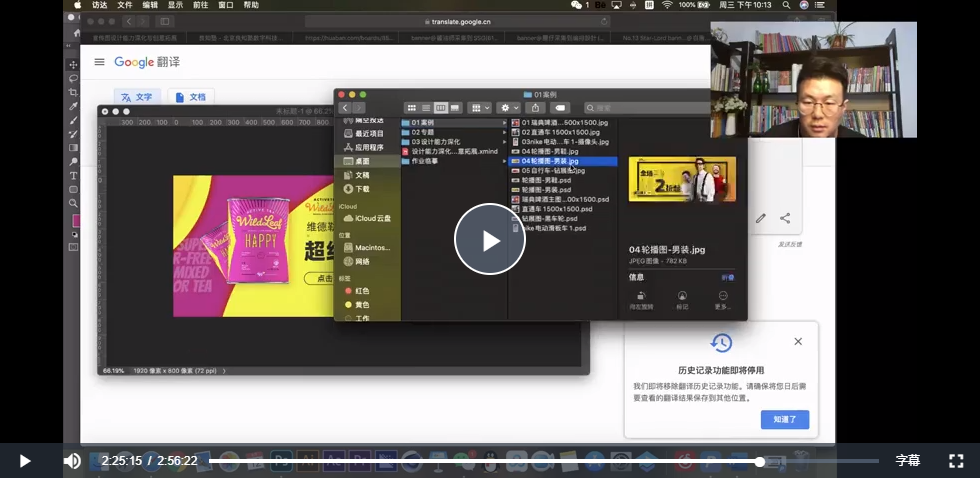
Task: Open the 显示 menu in the macOS menu bar
Action: [x=176, y=5]
